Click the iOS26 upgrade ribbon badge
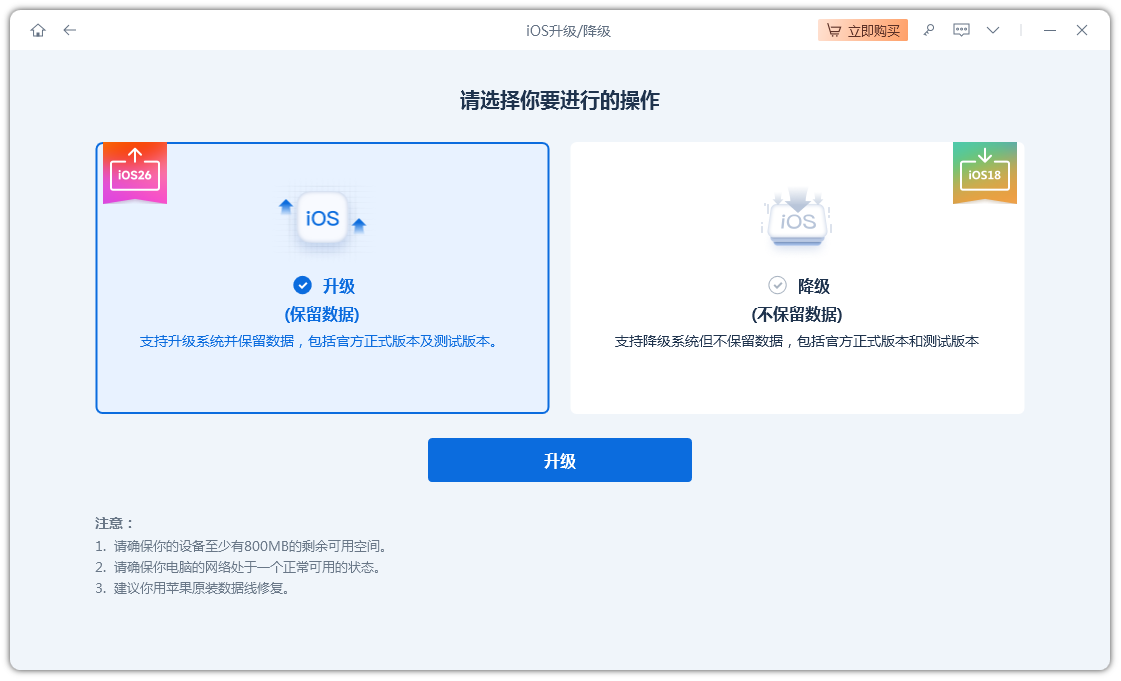This screenshot has height=681, width=1121. (135, 172)
